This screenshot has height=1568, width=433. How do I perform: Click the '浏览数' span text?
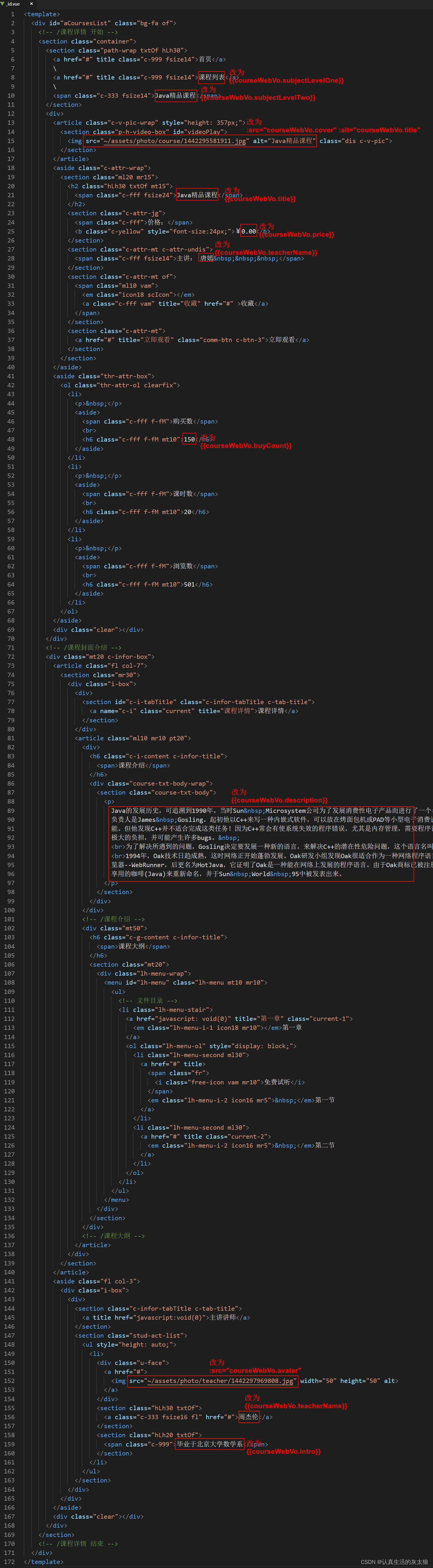click(183, 566)
